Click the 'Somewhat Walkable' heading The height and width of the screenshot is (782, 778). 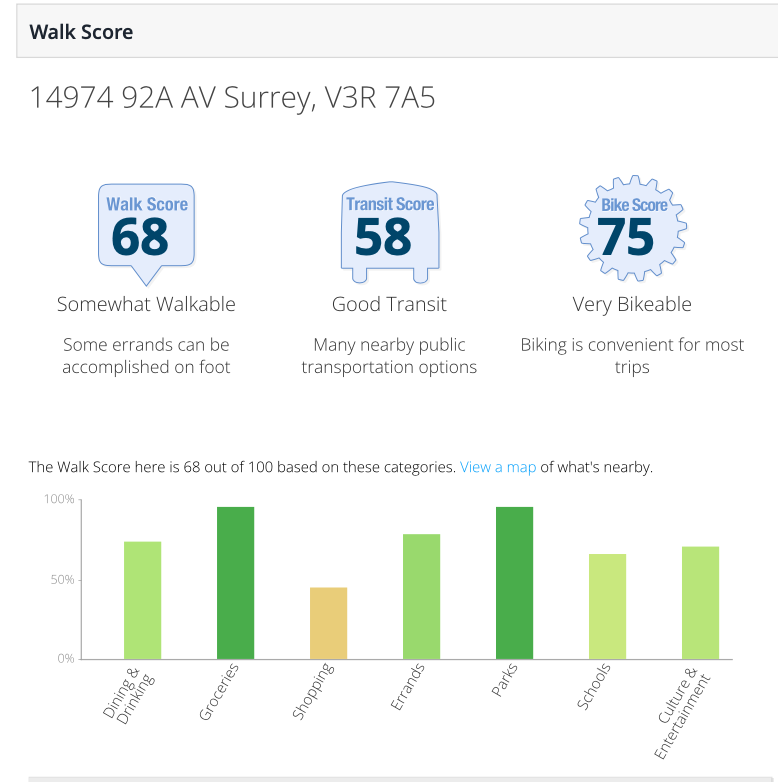point(146,304)
